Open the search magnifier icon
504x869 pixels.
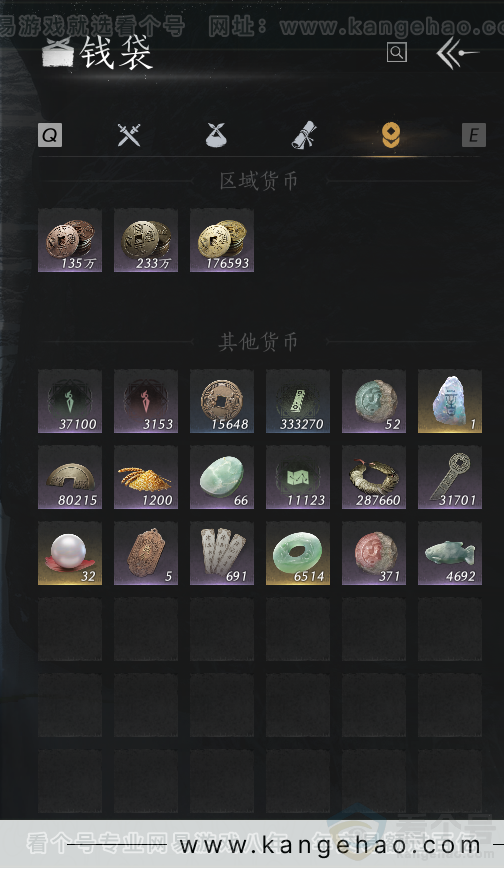(396, 53)
